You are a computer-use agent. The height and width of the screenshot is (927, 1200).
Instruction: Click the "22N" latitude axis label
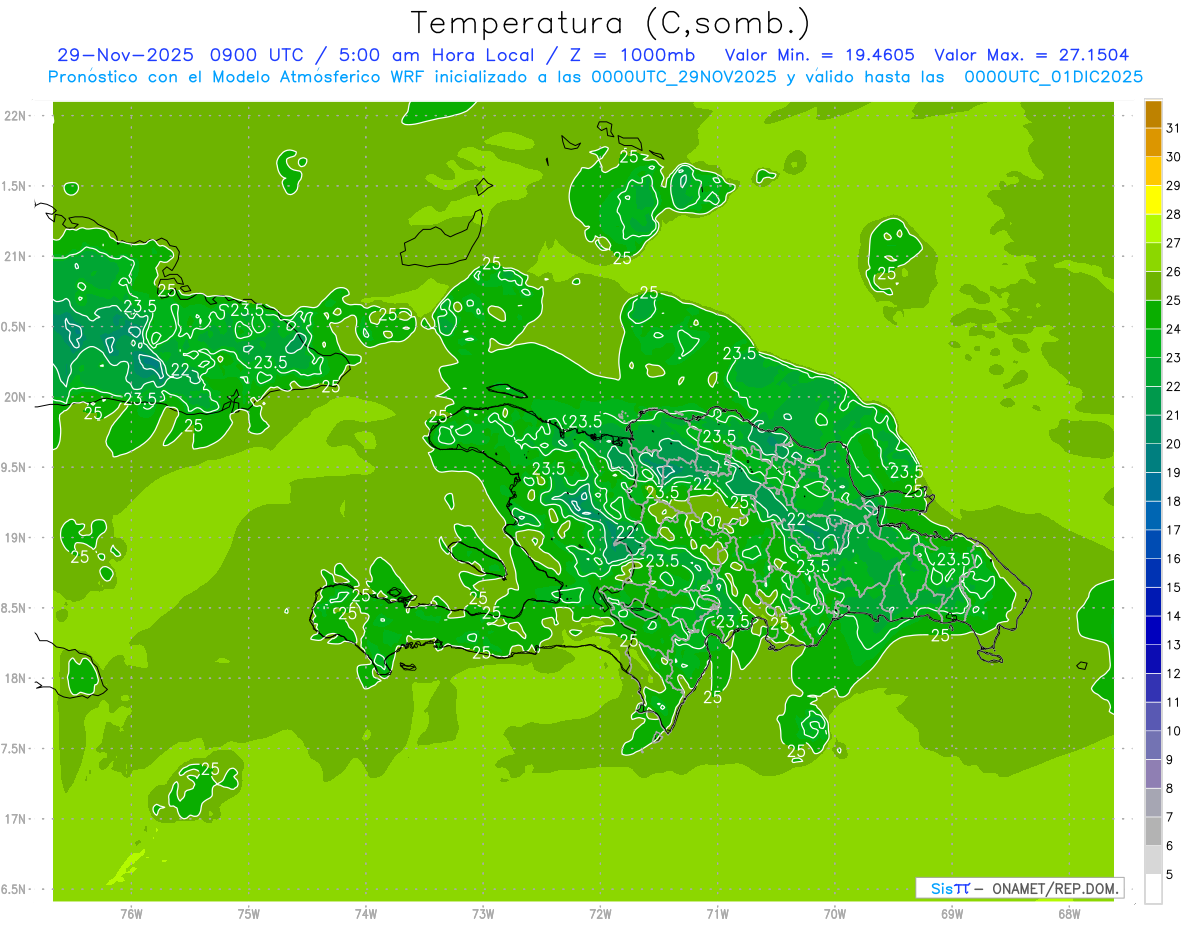click(x=15, y=115)
